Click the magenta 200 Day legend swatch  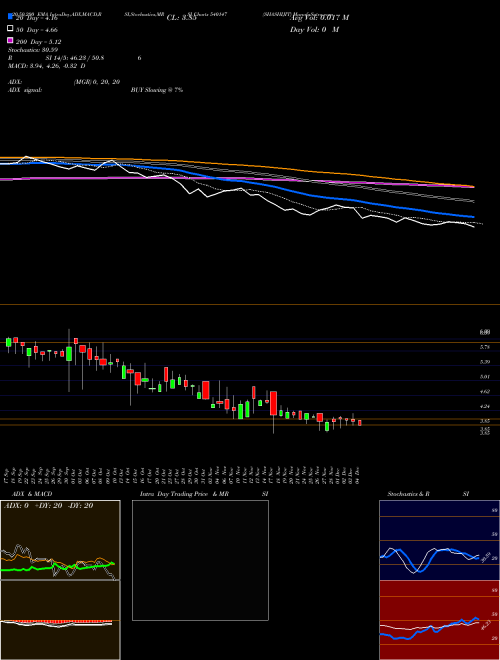point(11,40)
